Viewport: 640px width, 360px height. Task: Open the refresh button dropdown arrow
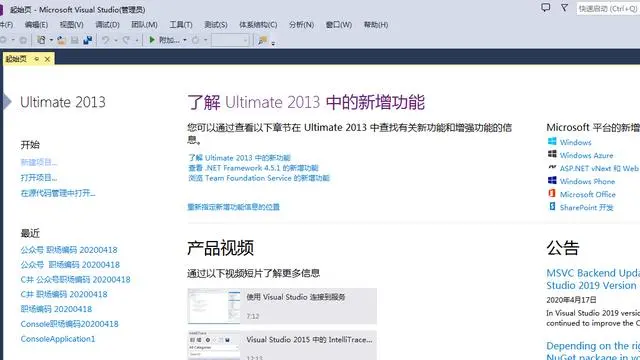205,40
